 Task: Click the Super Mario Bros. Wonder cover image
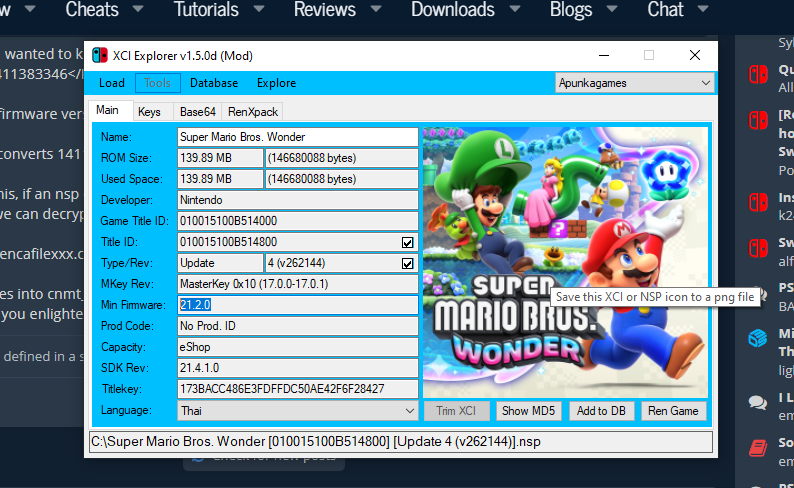coord(566,262)
